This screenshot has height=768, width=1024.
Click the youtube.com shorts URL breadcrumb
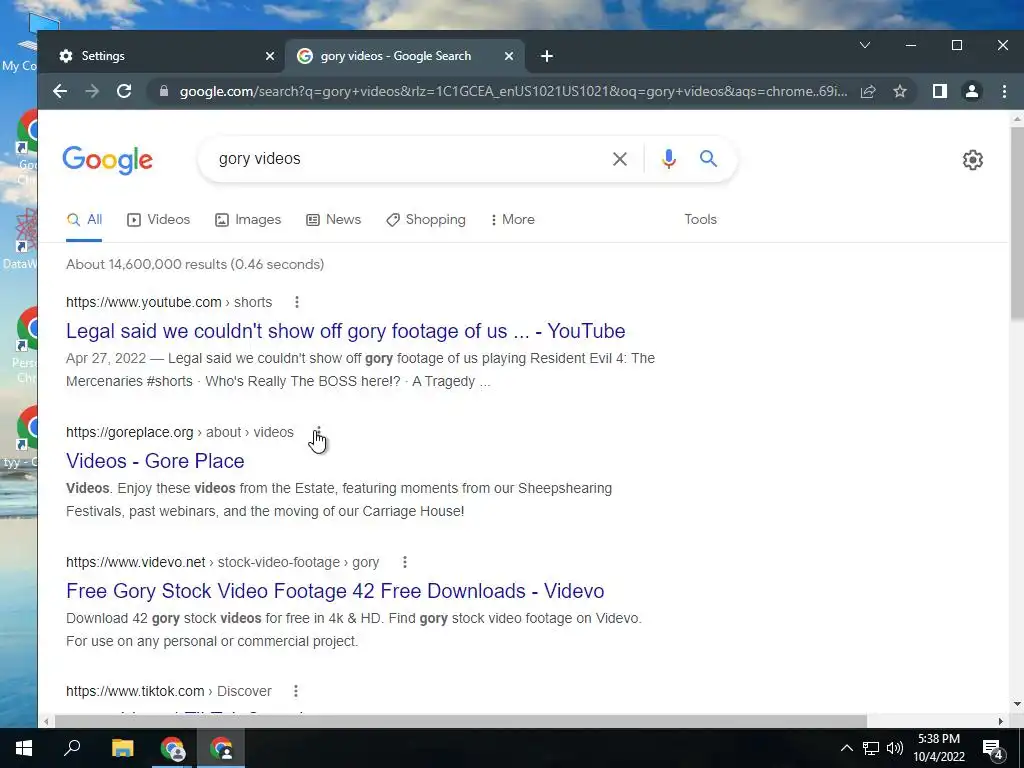pos(169,302)
